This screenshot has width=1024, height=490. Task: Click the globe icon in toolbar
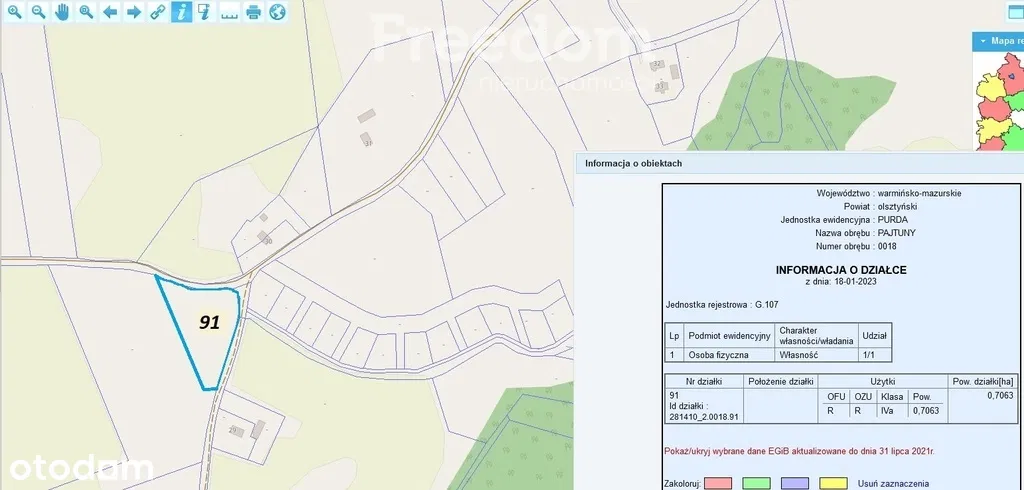click(277, 12)
